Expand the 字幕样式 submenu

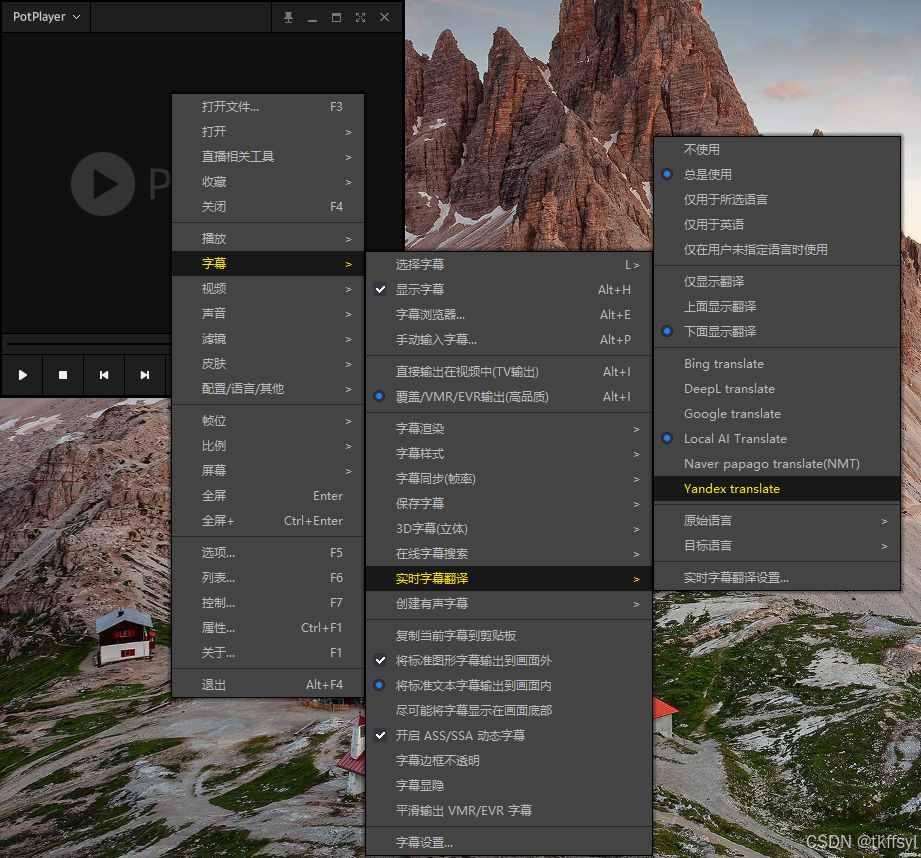pyautogui.click(x=509, y=453)
